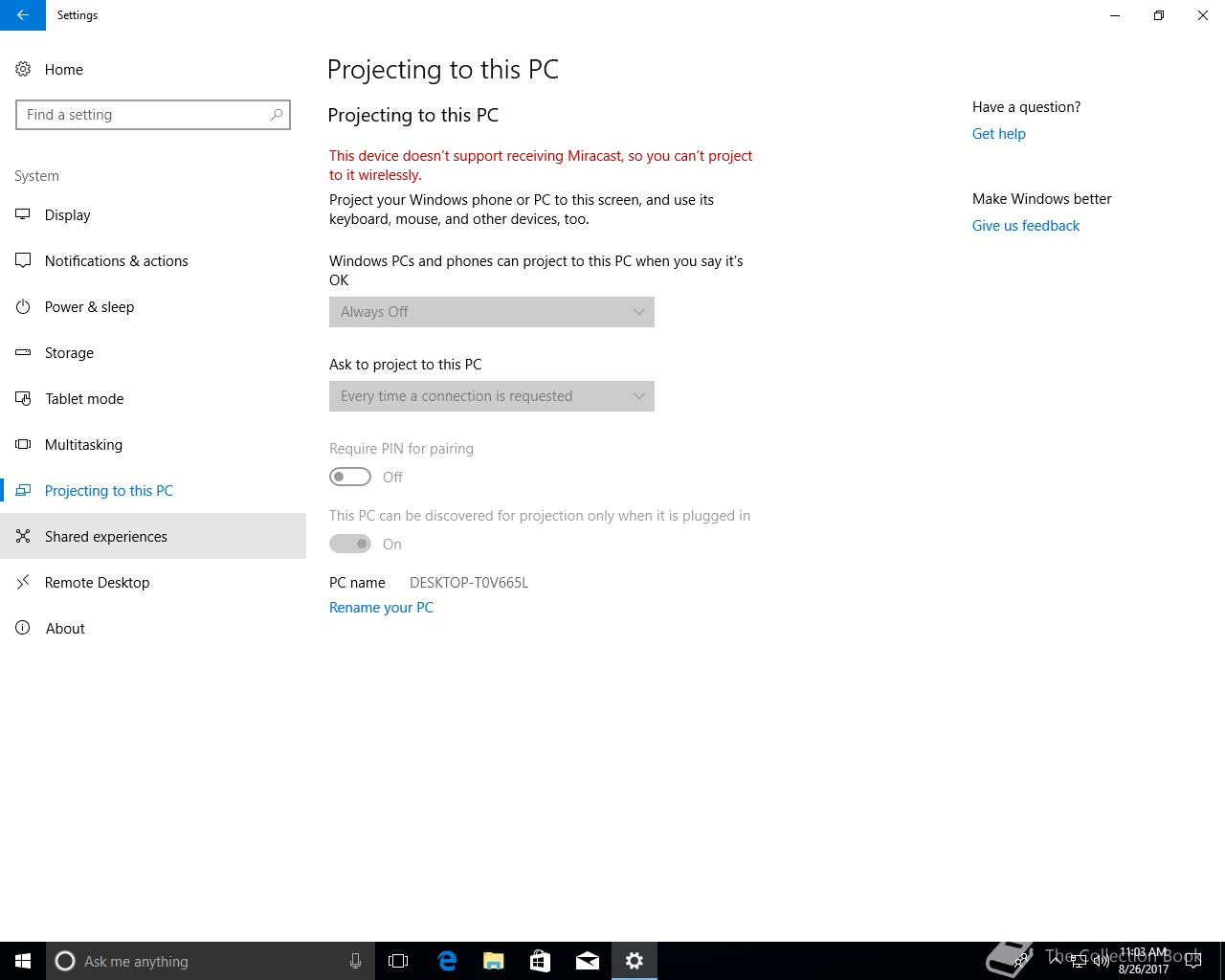Open the Windows Start menu
The image size is (1225, 980).
click(x=23, y=961)
